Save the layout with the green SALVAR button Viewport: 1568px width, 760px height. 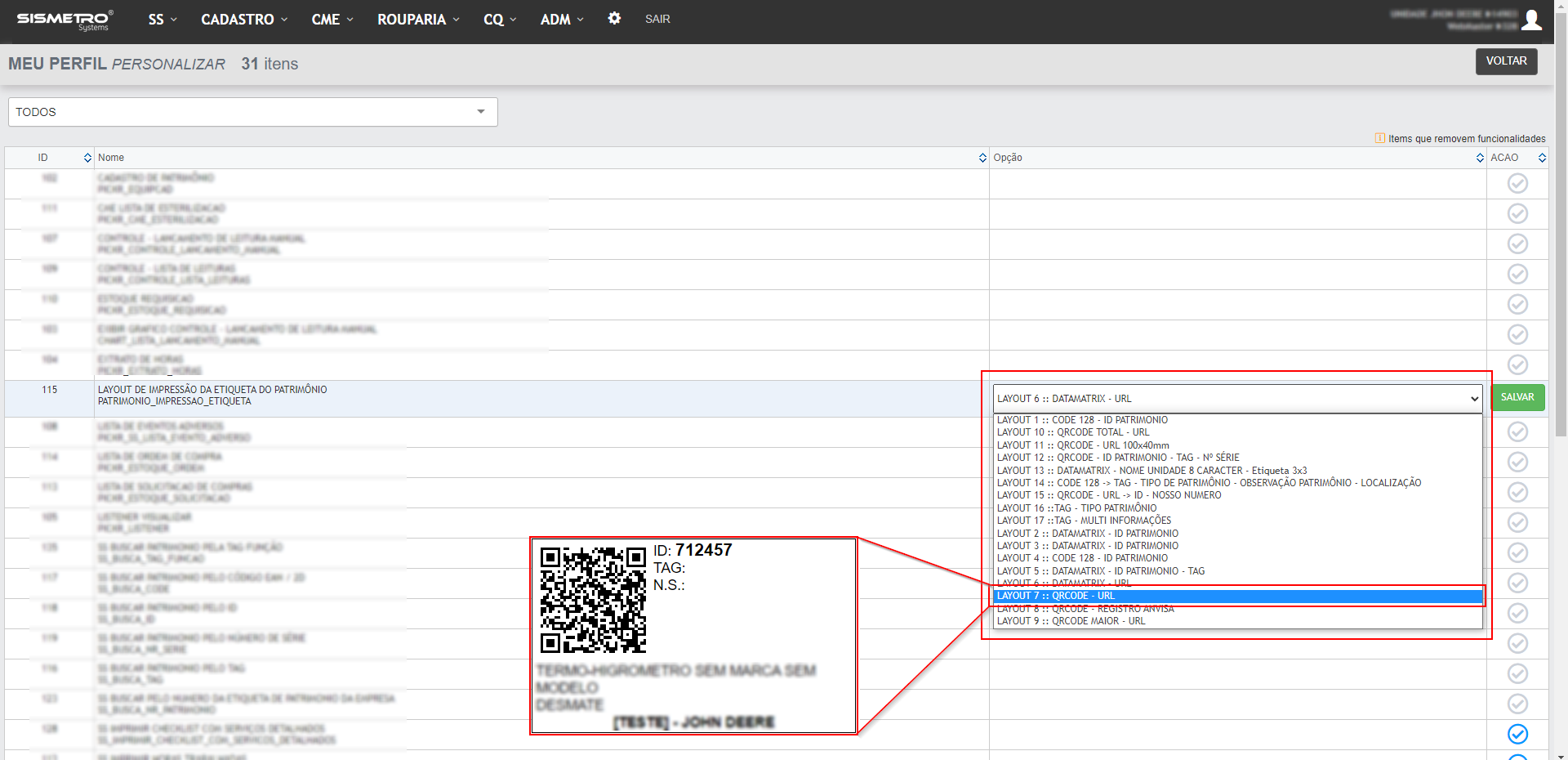point(1517,397)
